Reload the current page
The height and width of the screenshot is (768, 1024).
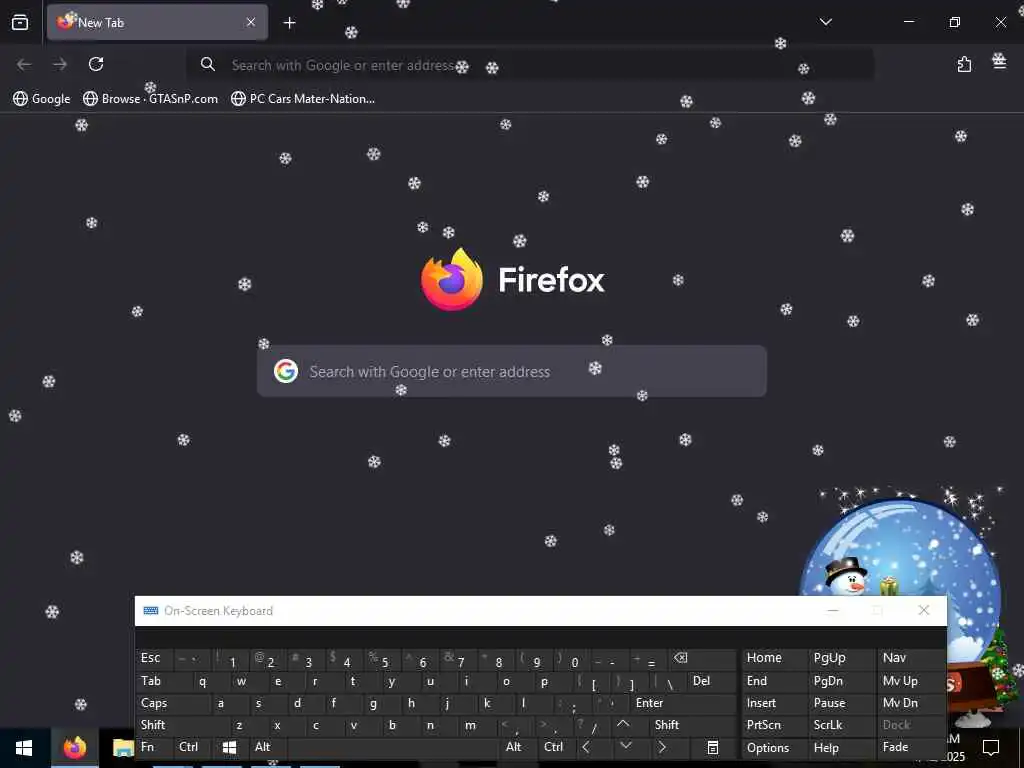(x=96, y=64)
